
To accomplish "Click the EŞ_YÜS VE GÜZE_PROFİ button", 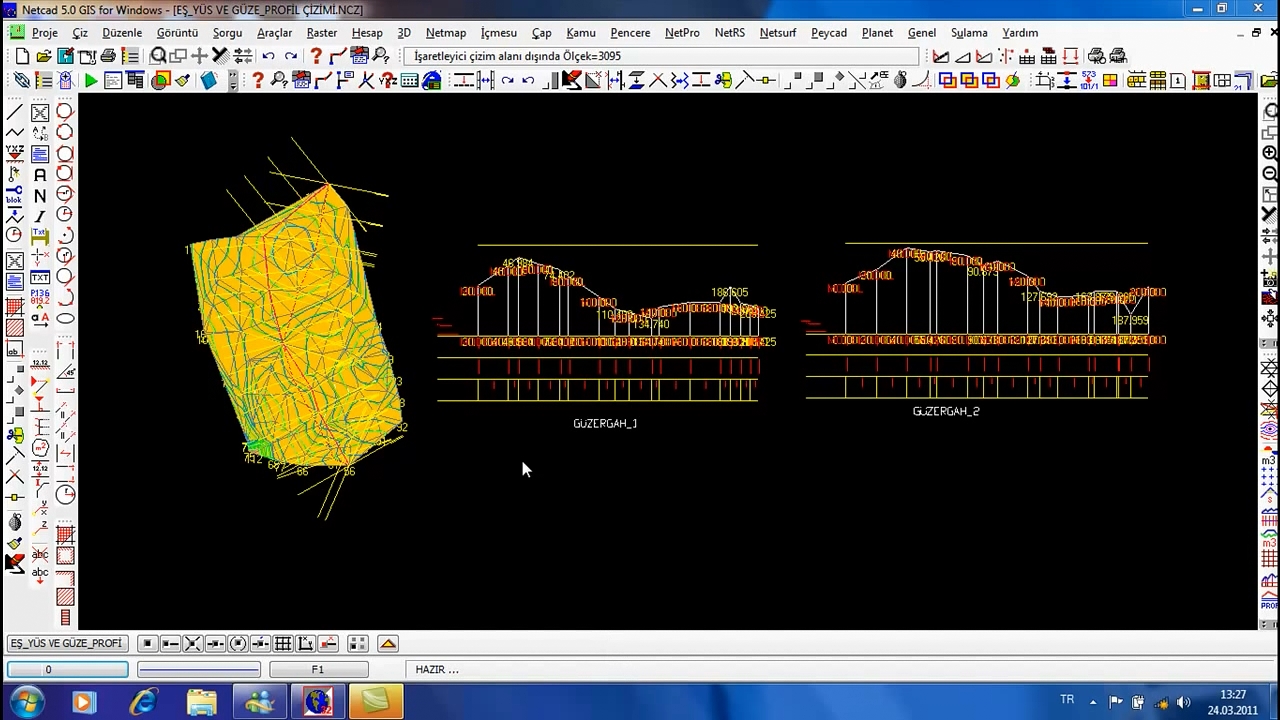I will click(x=66, y=644).
